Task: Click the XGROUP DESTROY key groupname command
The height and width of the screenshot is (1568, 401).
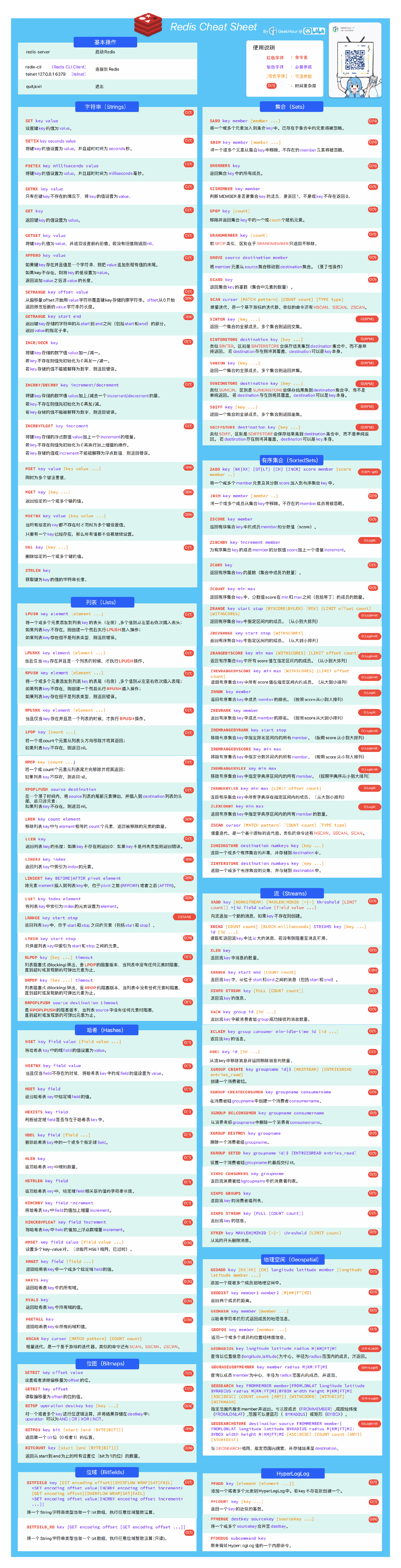Action: pos(246,1133)
